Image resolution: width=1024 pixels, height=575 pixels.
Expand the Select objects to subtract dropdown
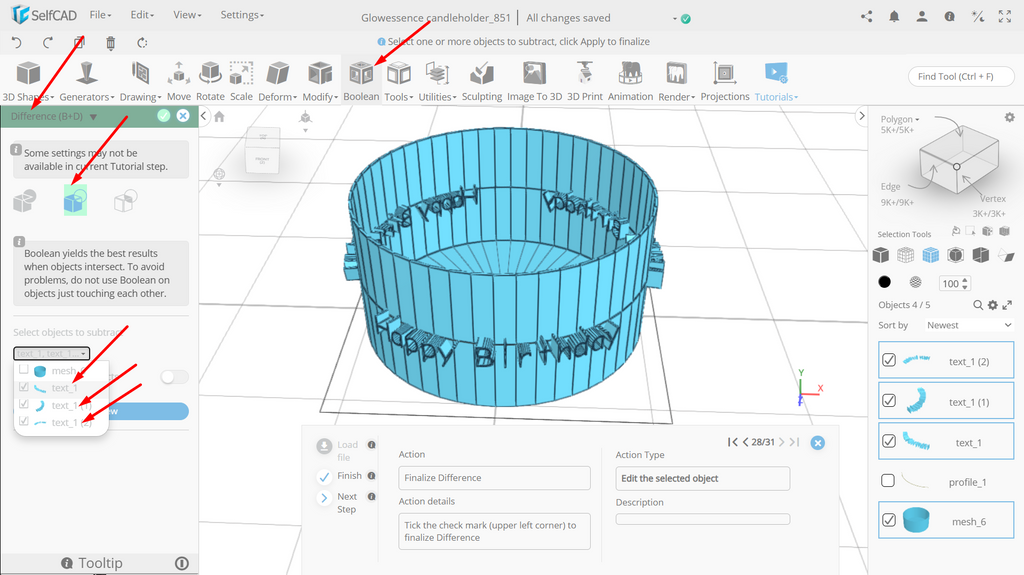point(52,353)
